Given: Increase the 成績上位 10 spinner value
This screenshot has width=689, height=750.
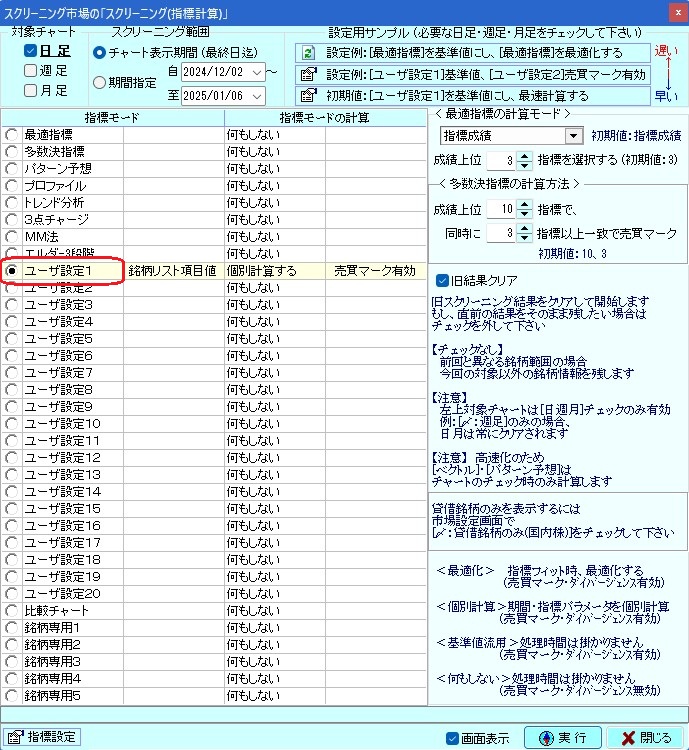Looking at the screenshot, I should [526, 205].
